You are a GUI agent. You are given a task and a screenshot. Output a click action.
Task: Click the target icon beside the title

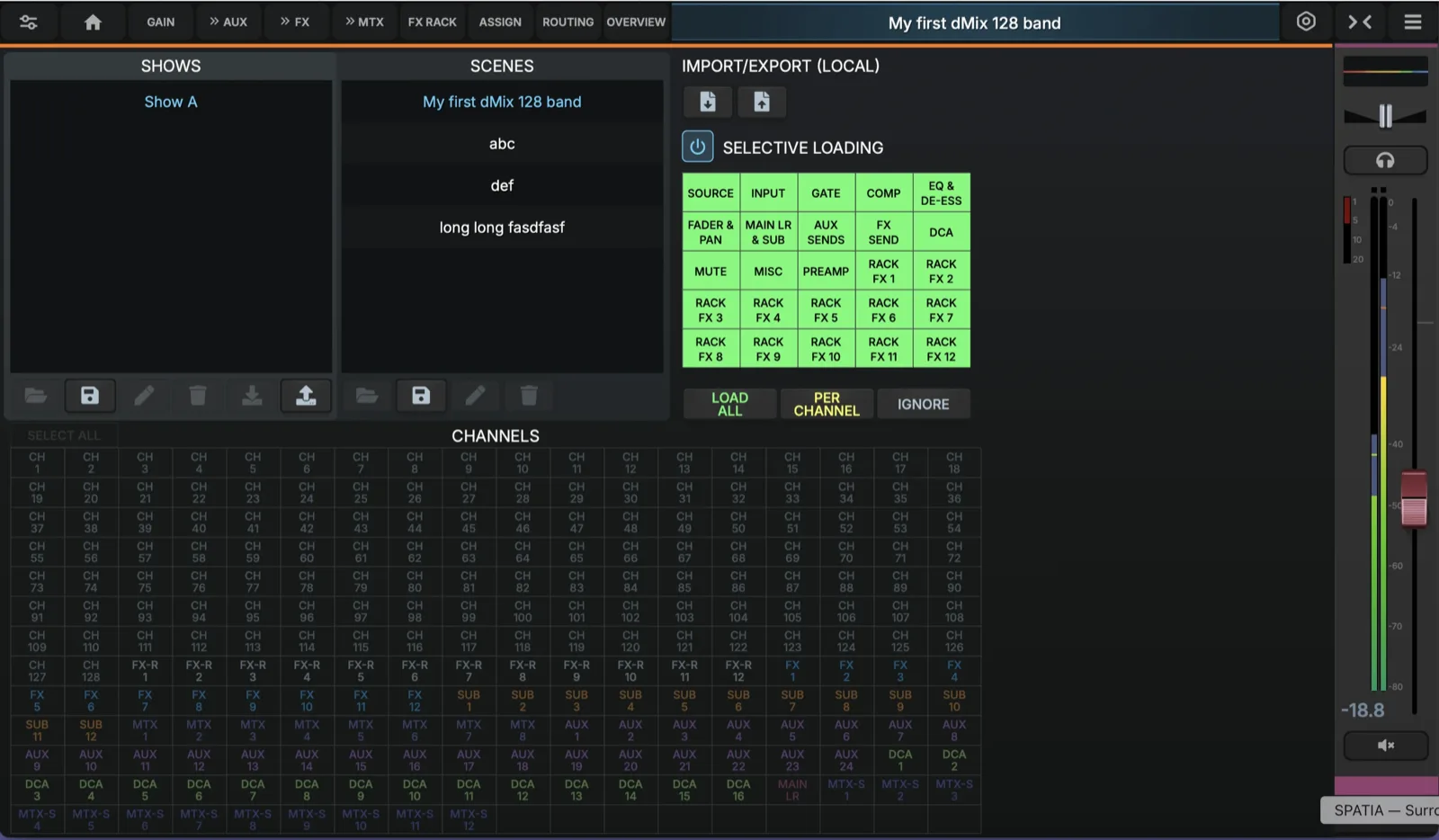1306,22
